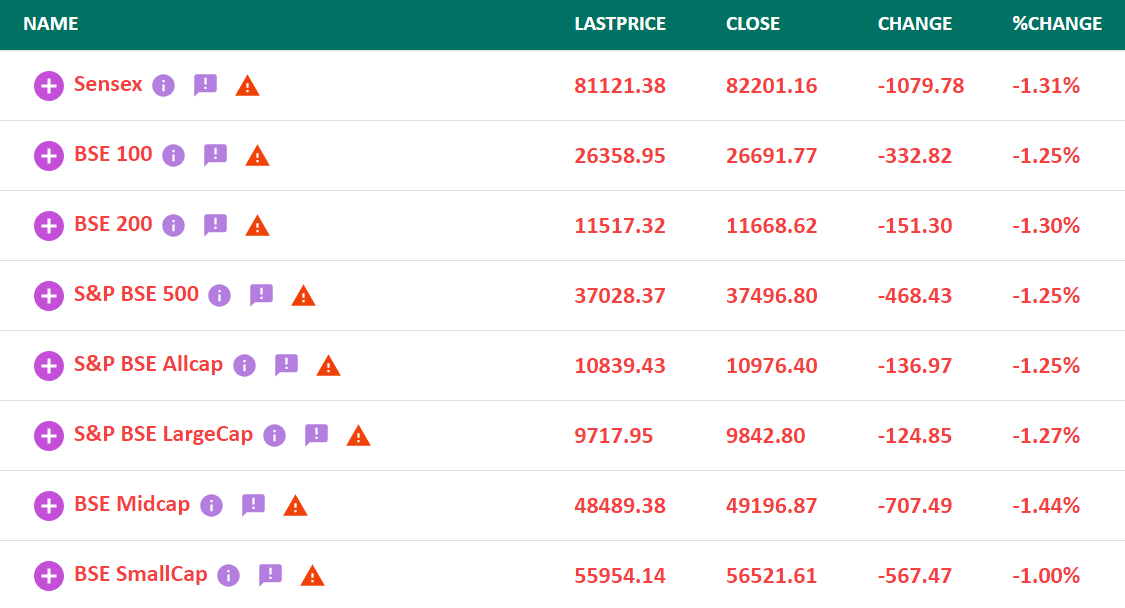The height and width of the screenshot is (608, 1125).
Task: Select BSE Midcap percent change -1.44%
Action: (1046, 506)
